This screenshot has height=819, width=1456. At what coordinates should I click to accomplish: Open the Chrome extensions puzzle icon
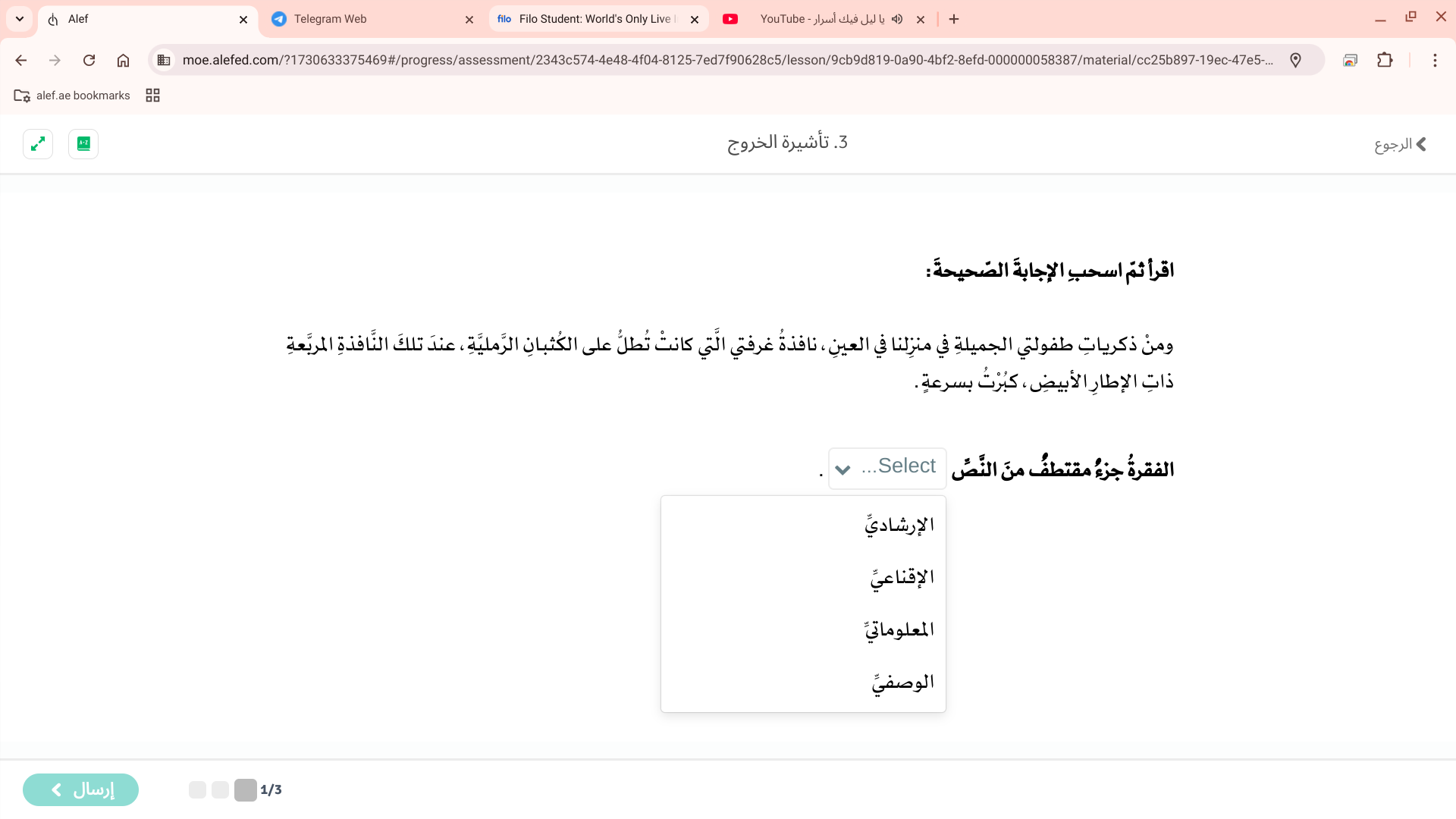click(x=1385, y=60)
